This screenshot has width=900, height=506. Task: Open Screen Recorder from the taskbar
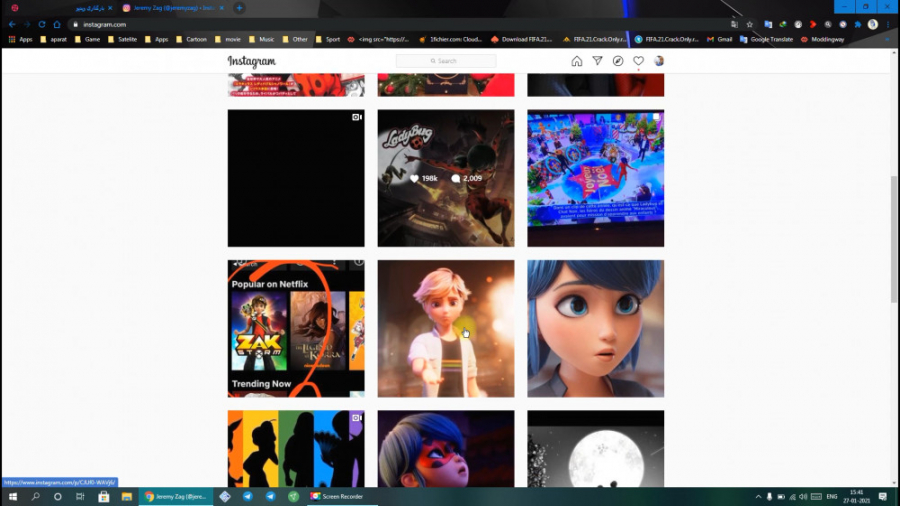336,496
